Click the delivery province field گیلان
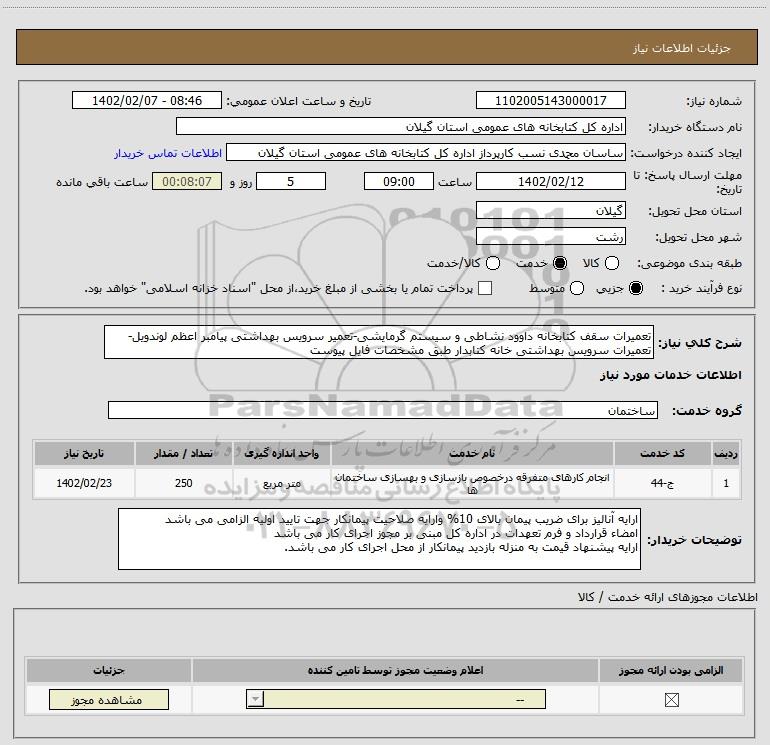Screen dimensions: 770x745 (x=550, y=211)
